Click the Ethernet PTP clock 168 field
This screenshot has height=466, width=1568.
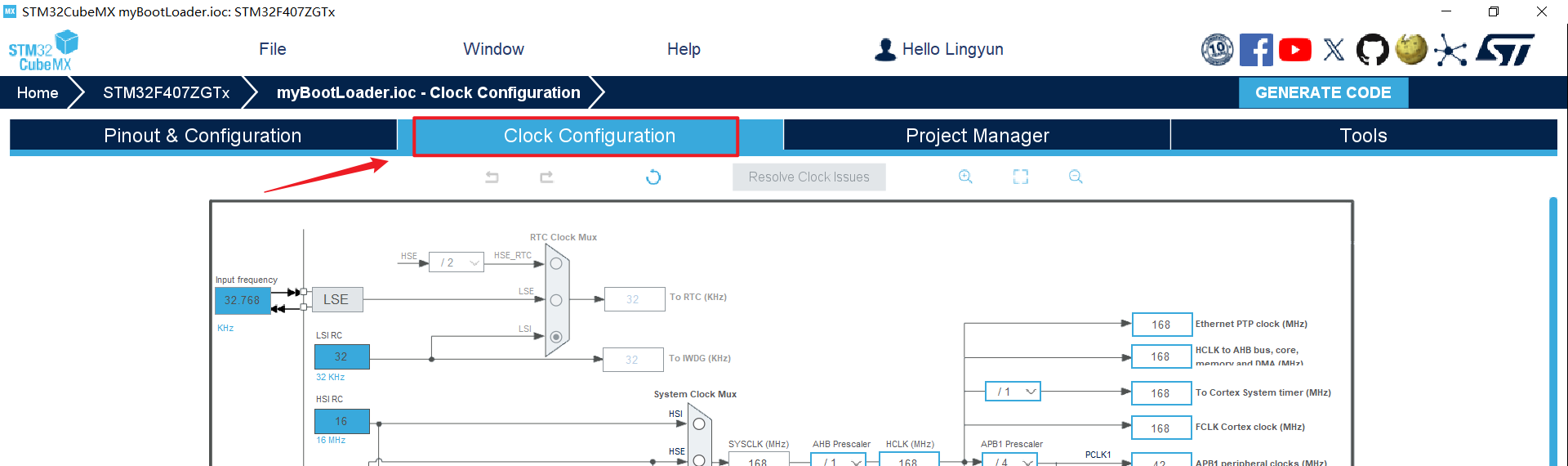tap(1161, 325)
